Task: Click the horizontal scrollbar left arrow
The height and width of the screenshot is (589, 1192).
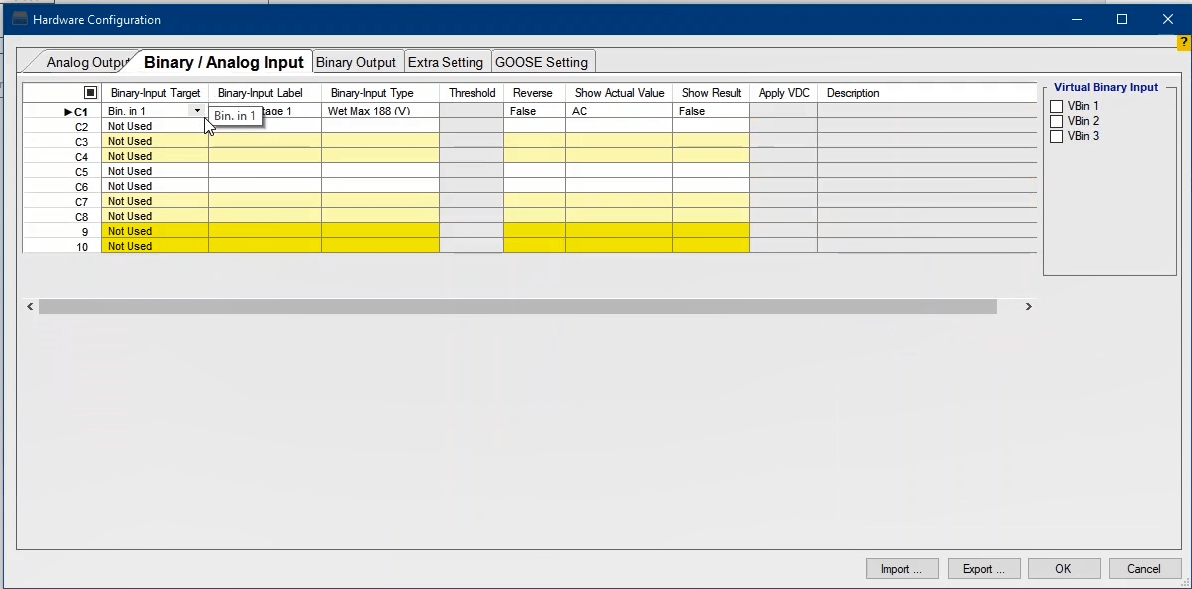Action: (x=30, y=307)
